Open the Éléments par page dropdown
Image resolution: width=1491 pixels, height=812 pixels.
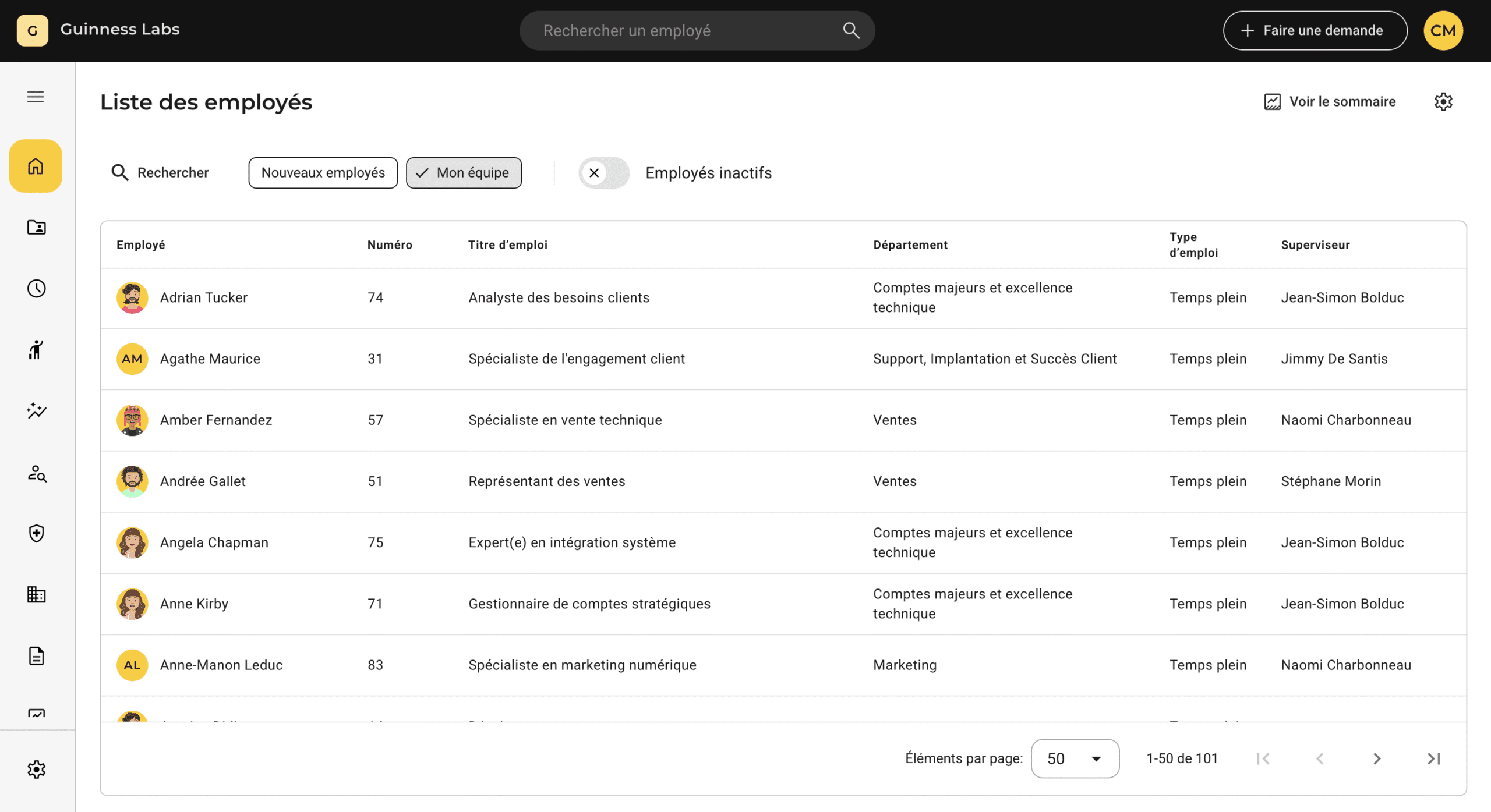click(x=1075, y=758)
